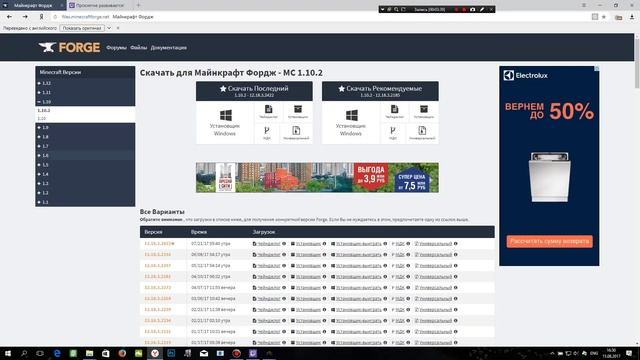Open the Task View taskbar icon

[x=40, y=353]
